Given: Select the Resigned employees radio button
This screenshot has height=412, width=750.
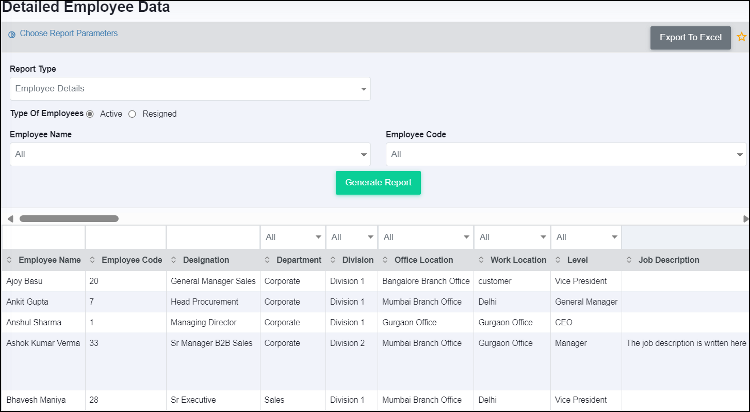Looking at the screenshot, I should coord(132,114).
